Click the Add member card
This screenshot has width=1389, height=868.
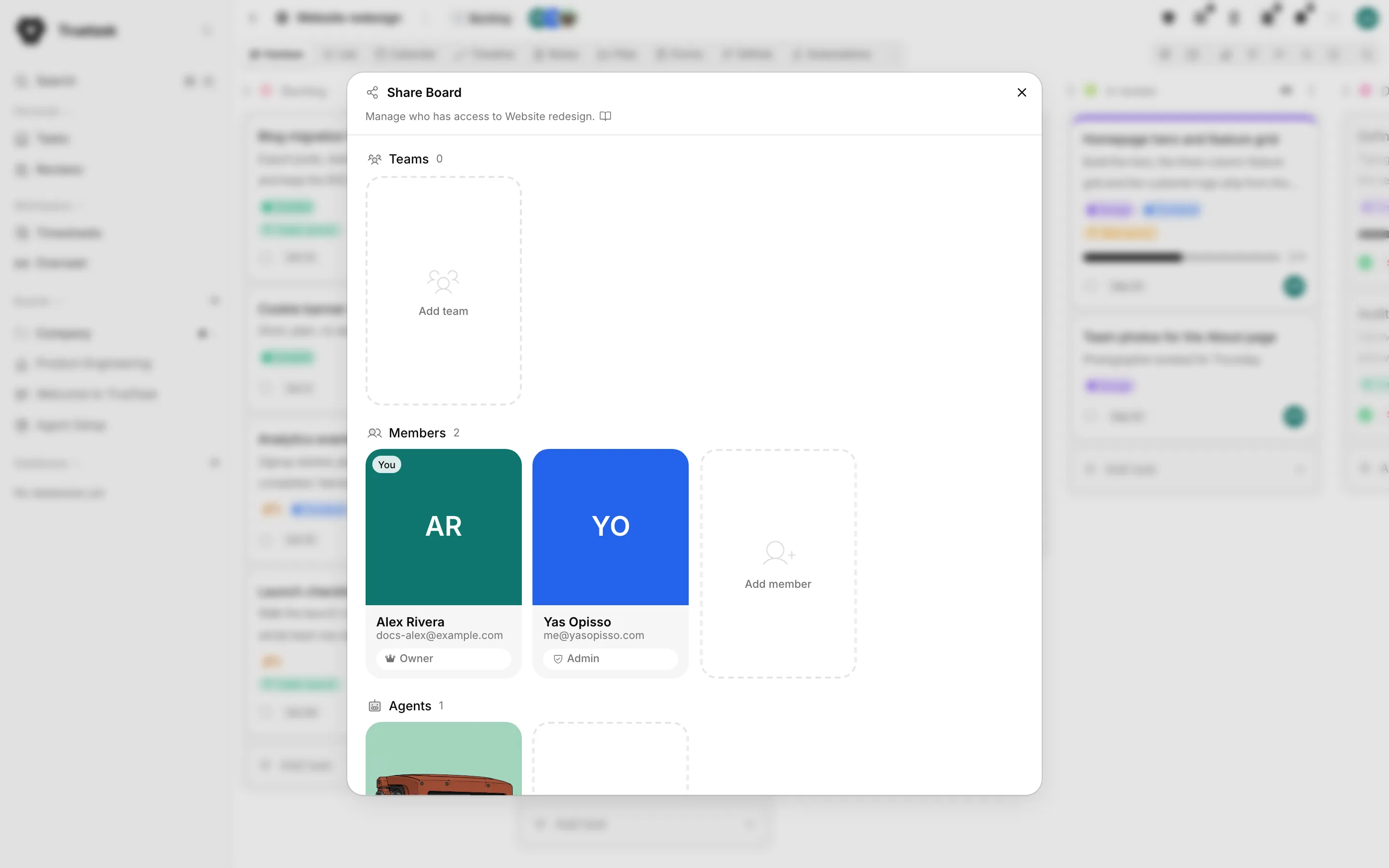click(778, 564)
